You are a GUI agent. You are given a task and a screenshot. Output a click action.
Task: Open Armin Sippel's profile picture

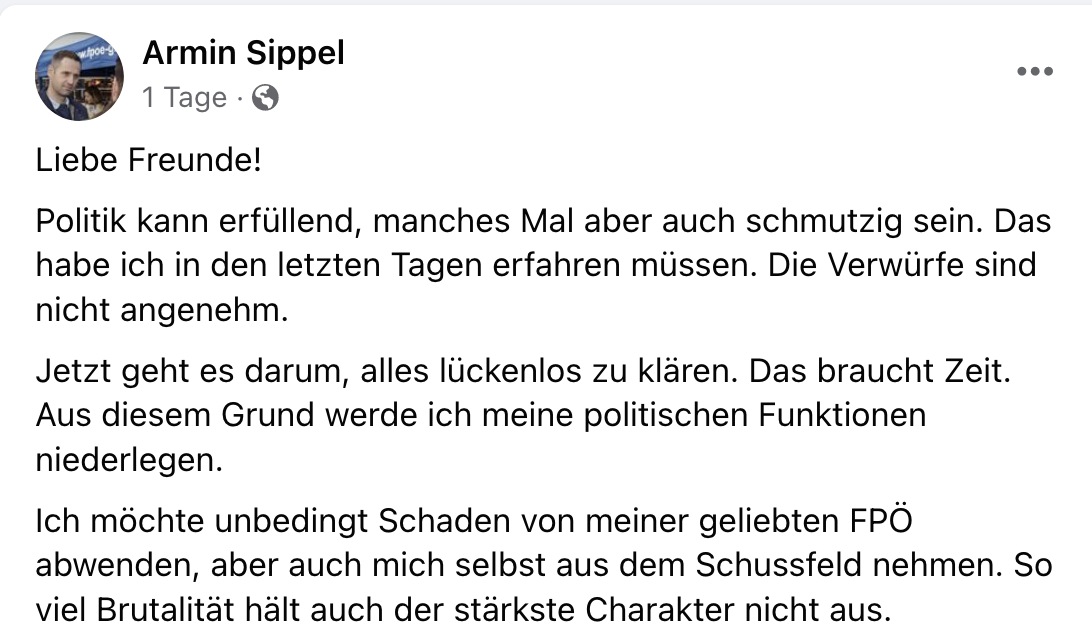(x=79, y=76)
